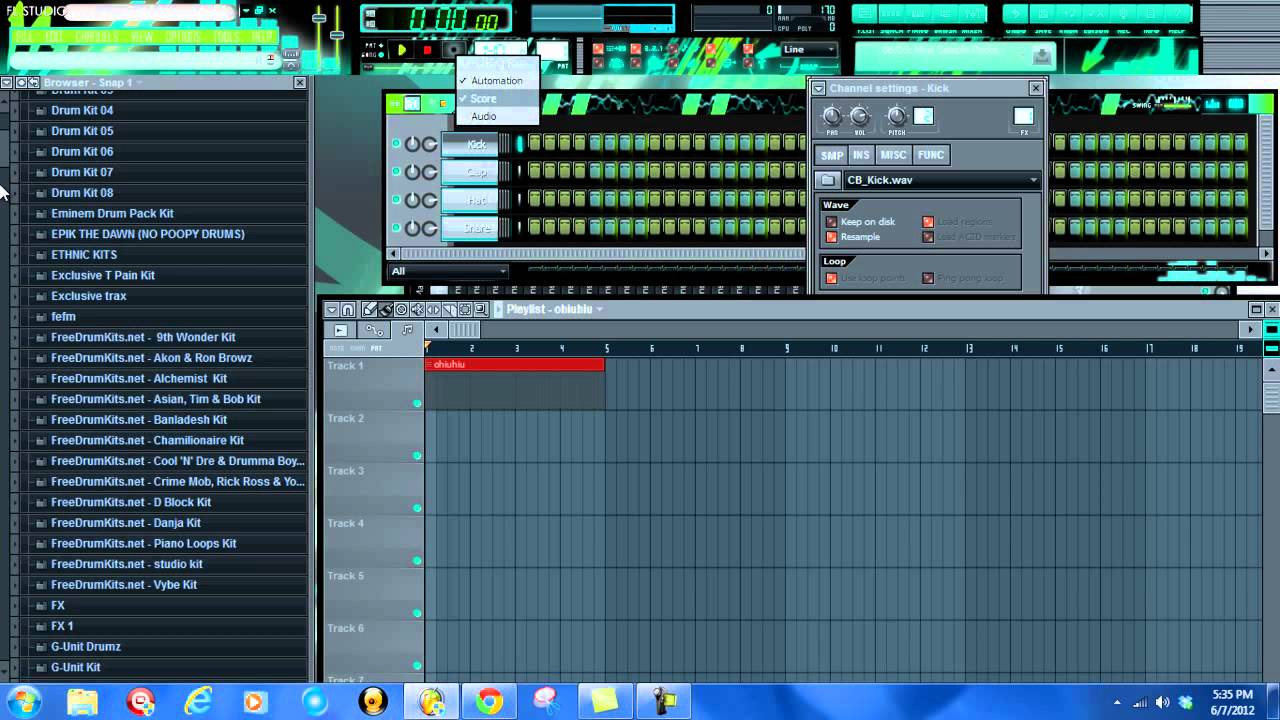Toggle Ping pong loop option
Screen dimensions: 1280x720
point(928,278)
